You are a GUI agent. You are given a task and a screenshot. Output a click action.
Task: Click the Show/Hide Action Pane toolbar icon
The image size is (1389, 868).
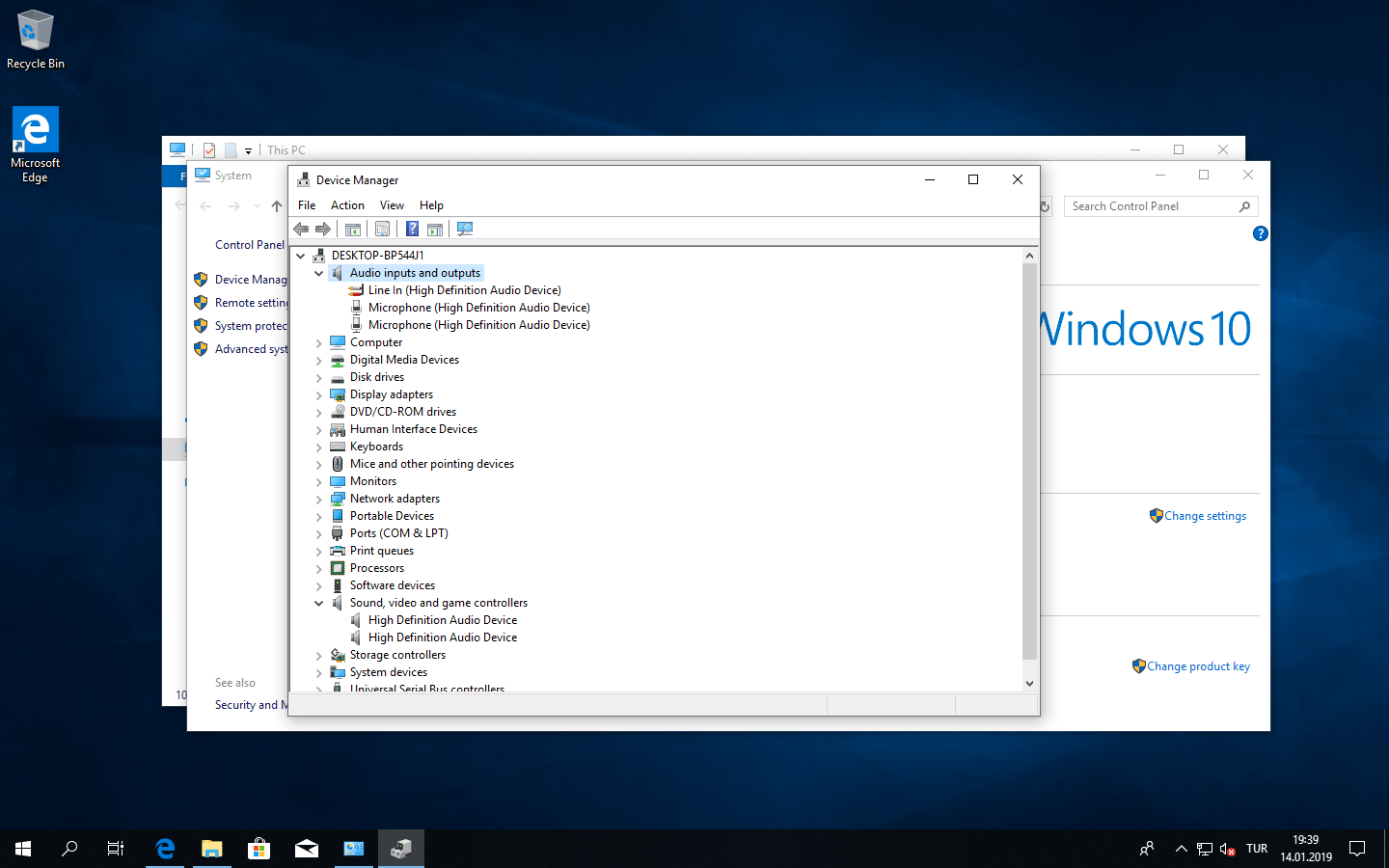coord(435,230)
